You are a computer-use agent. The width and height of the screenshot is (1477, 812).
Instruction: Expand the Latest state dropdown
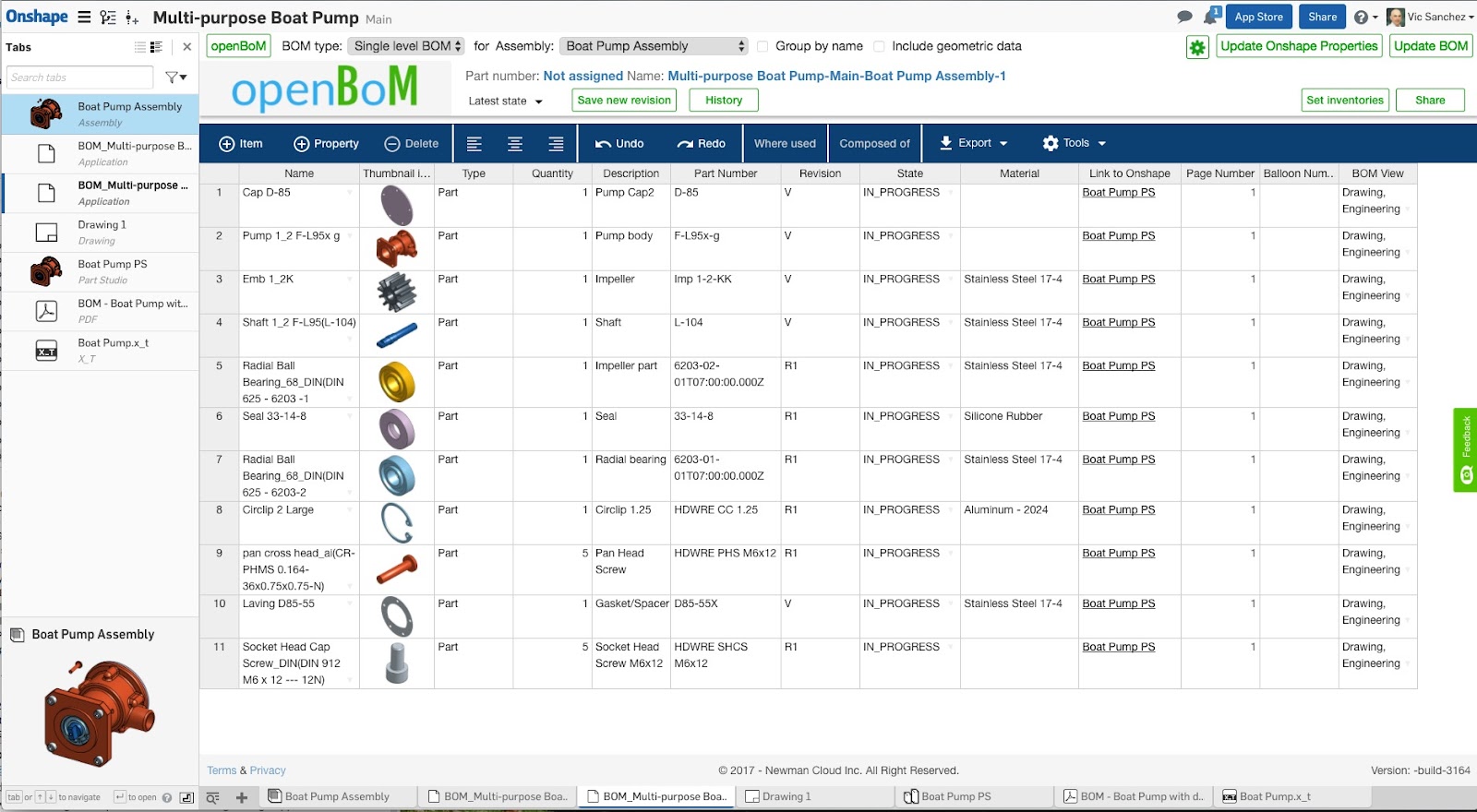pos(505,101)
